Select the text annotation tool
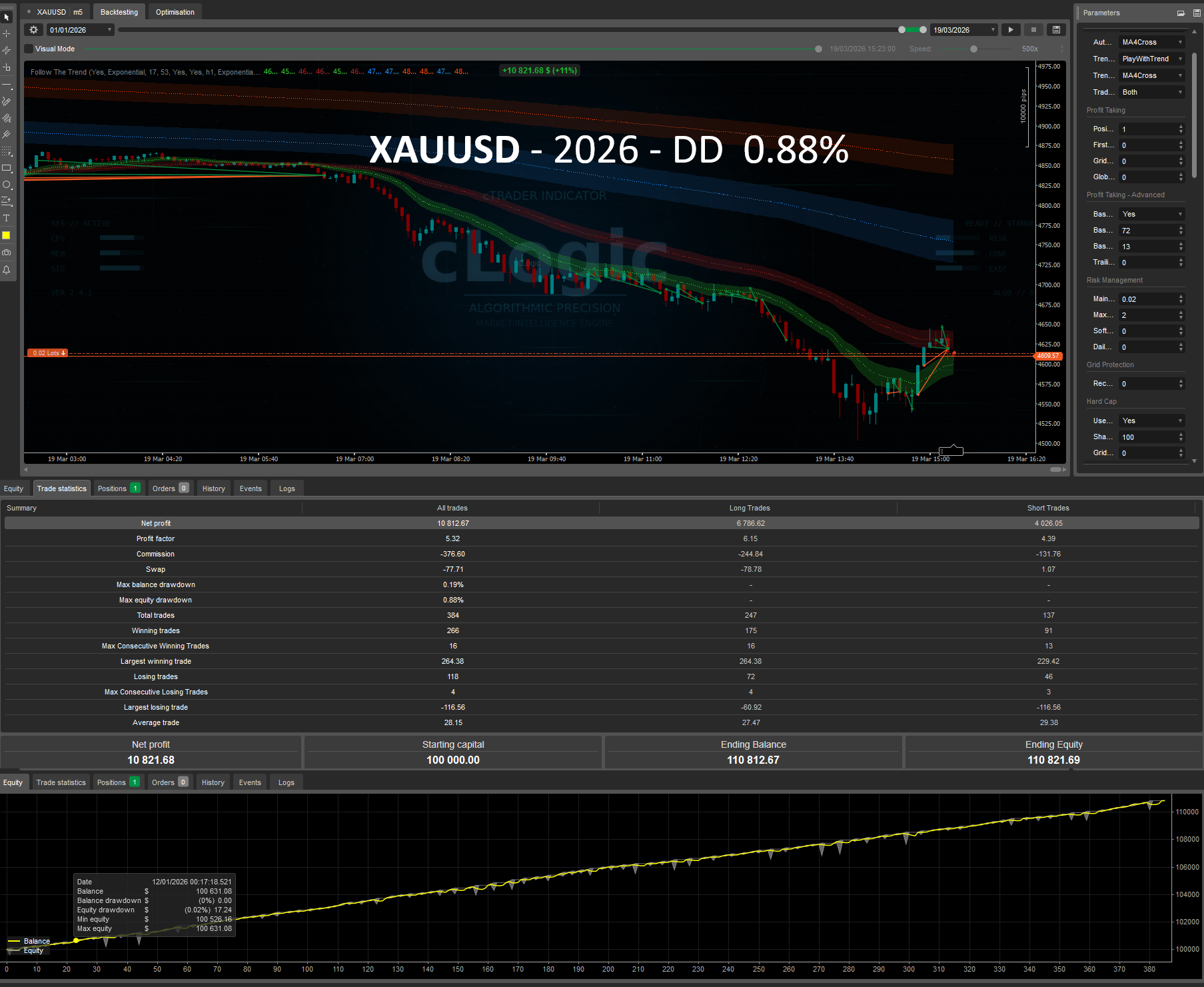Image resolution: width=1204 pixels, height=987 pixels. coord(7,218)
